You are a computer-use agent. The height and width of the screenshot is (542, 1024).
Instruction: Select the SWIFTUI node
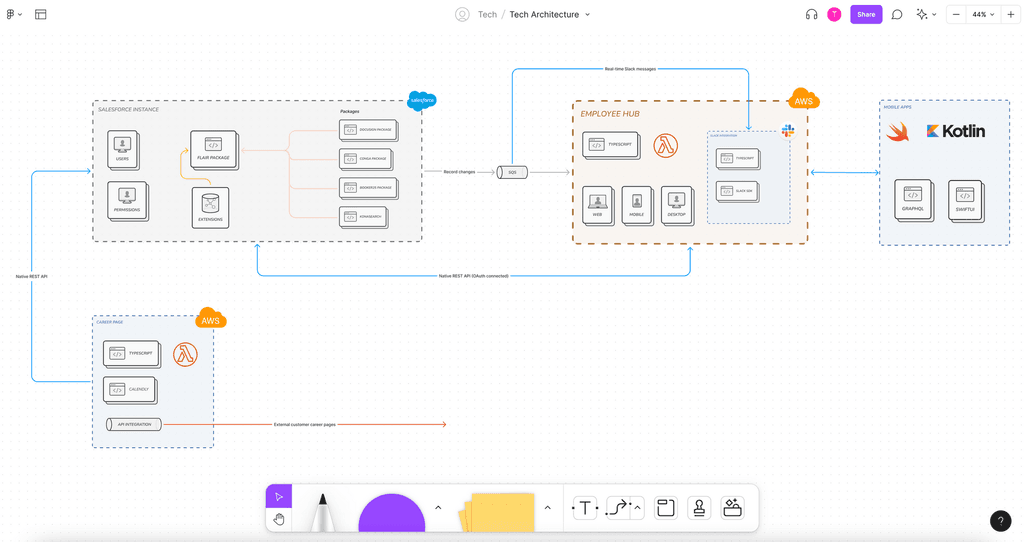pyautogui.click(x=966, y=200)
